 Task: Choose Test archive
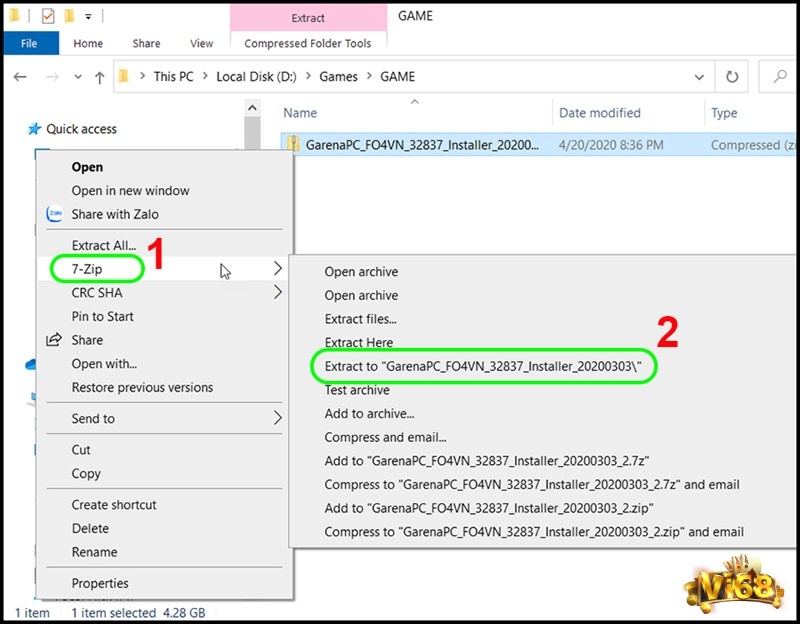click(357, 390)
